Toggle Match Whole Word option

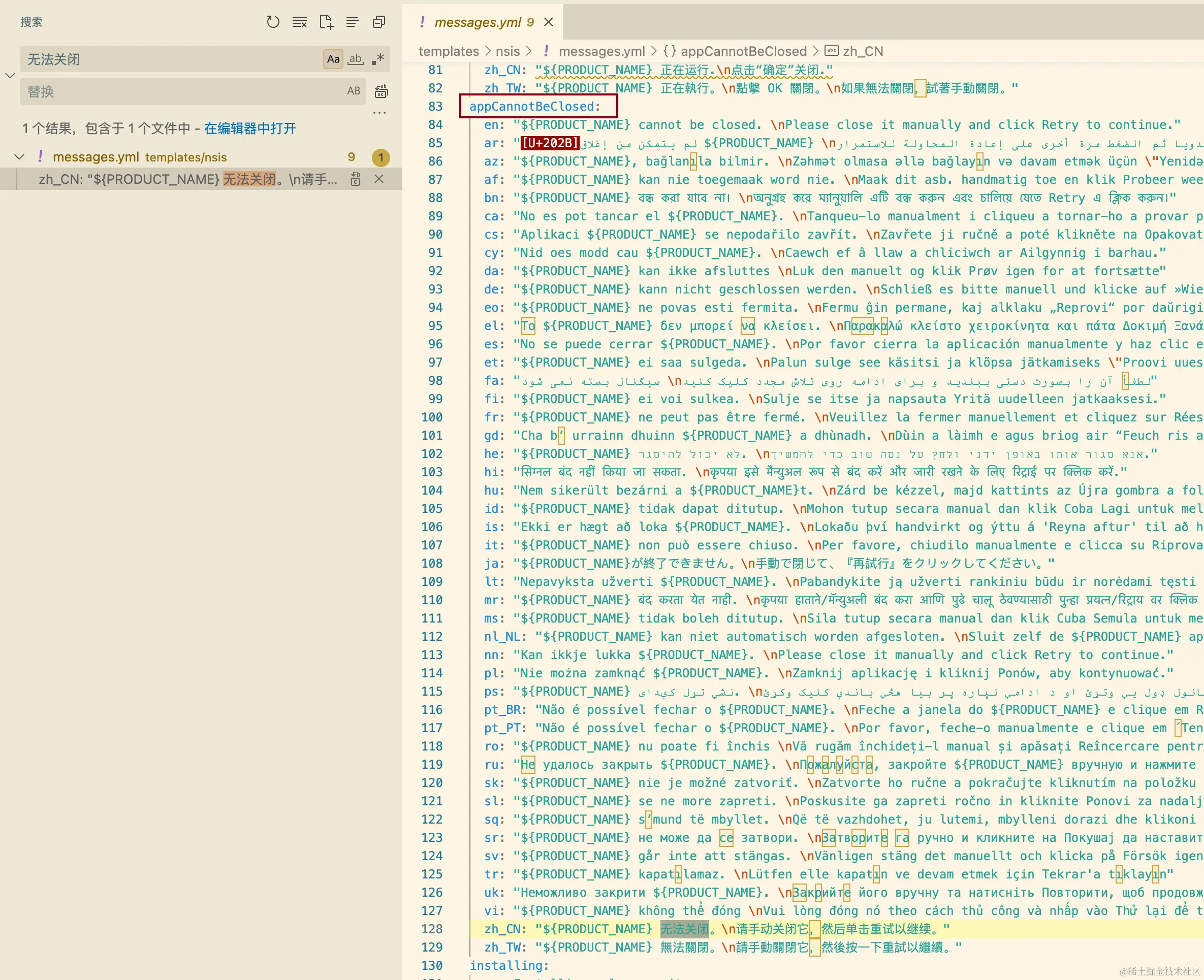[x=355, y=59]
